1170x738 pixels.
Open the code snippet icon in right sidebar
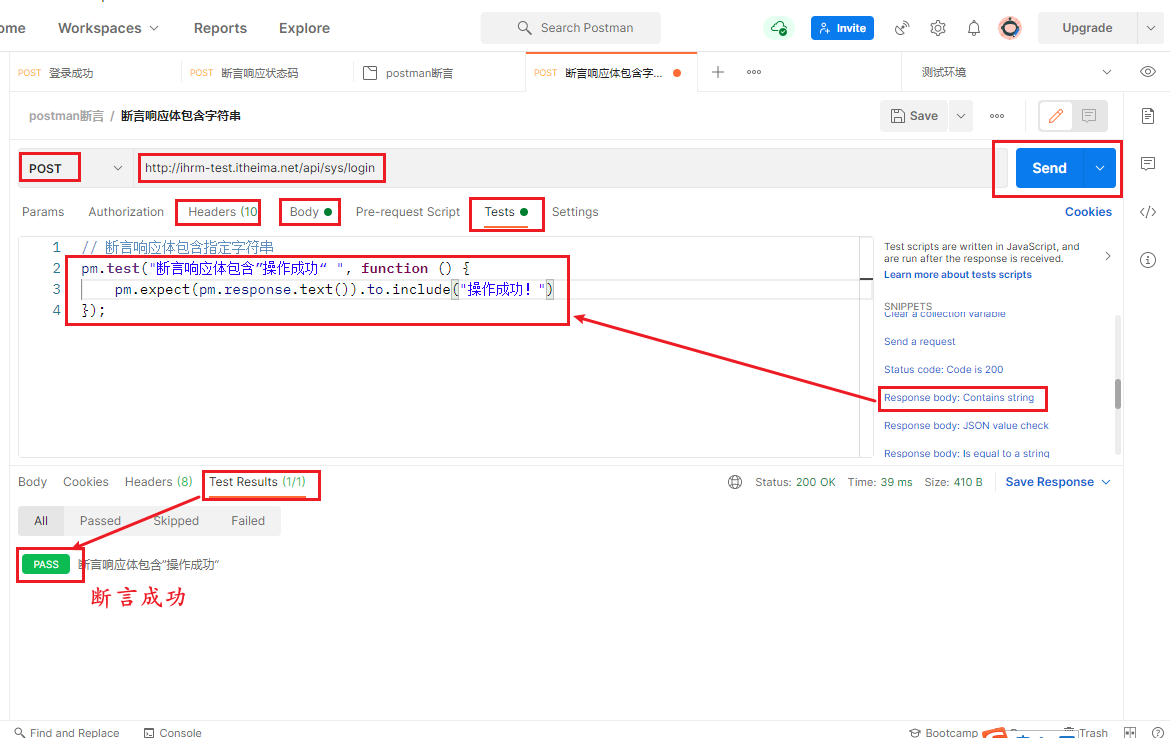point(1148,212)
